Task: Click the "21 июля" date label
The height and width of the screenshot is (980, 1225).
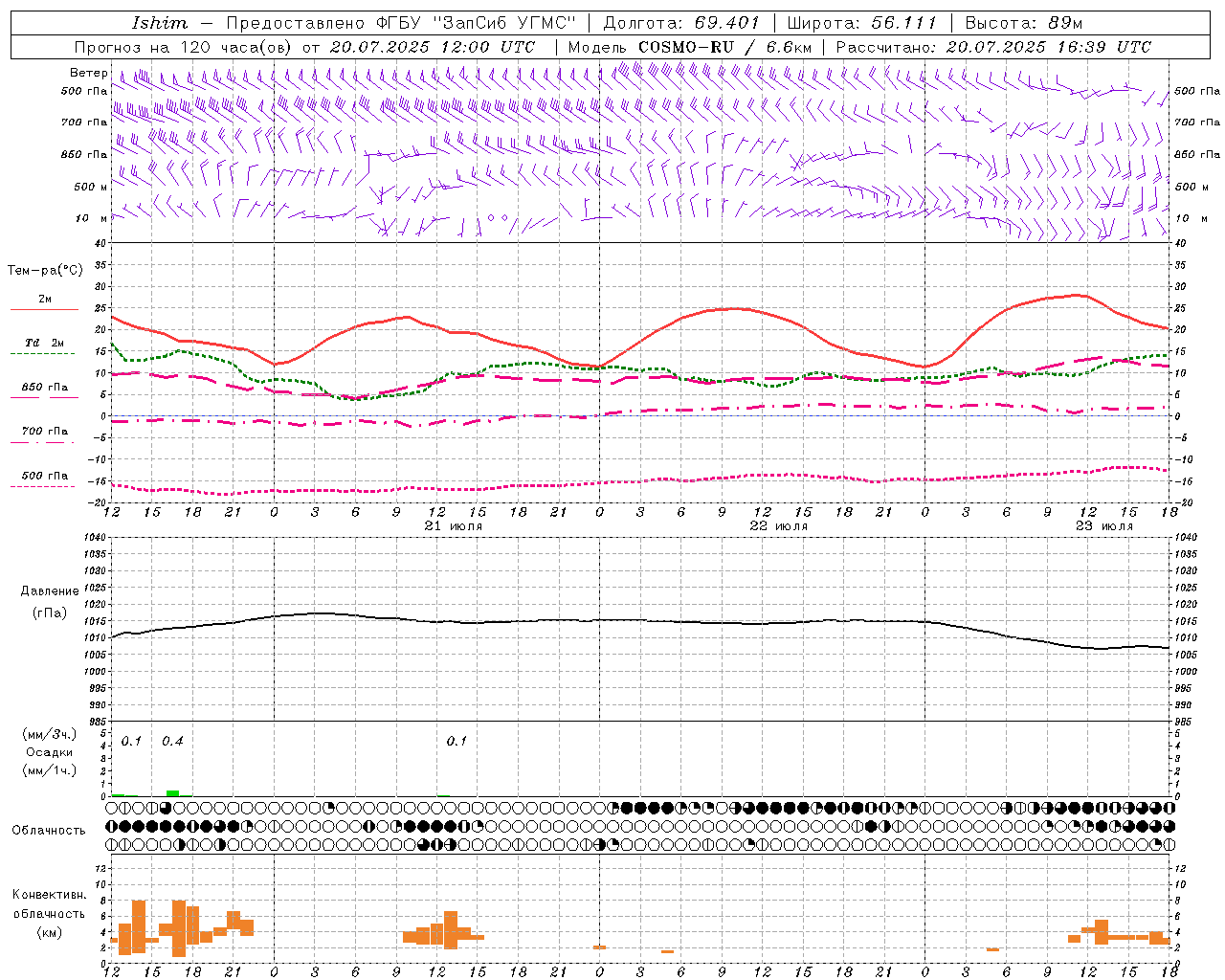Action: [453, 526]
